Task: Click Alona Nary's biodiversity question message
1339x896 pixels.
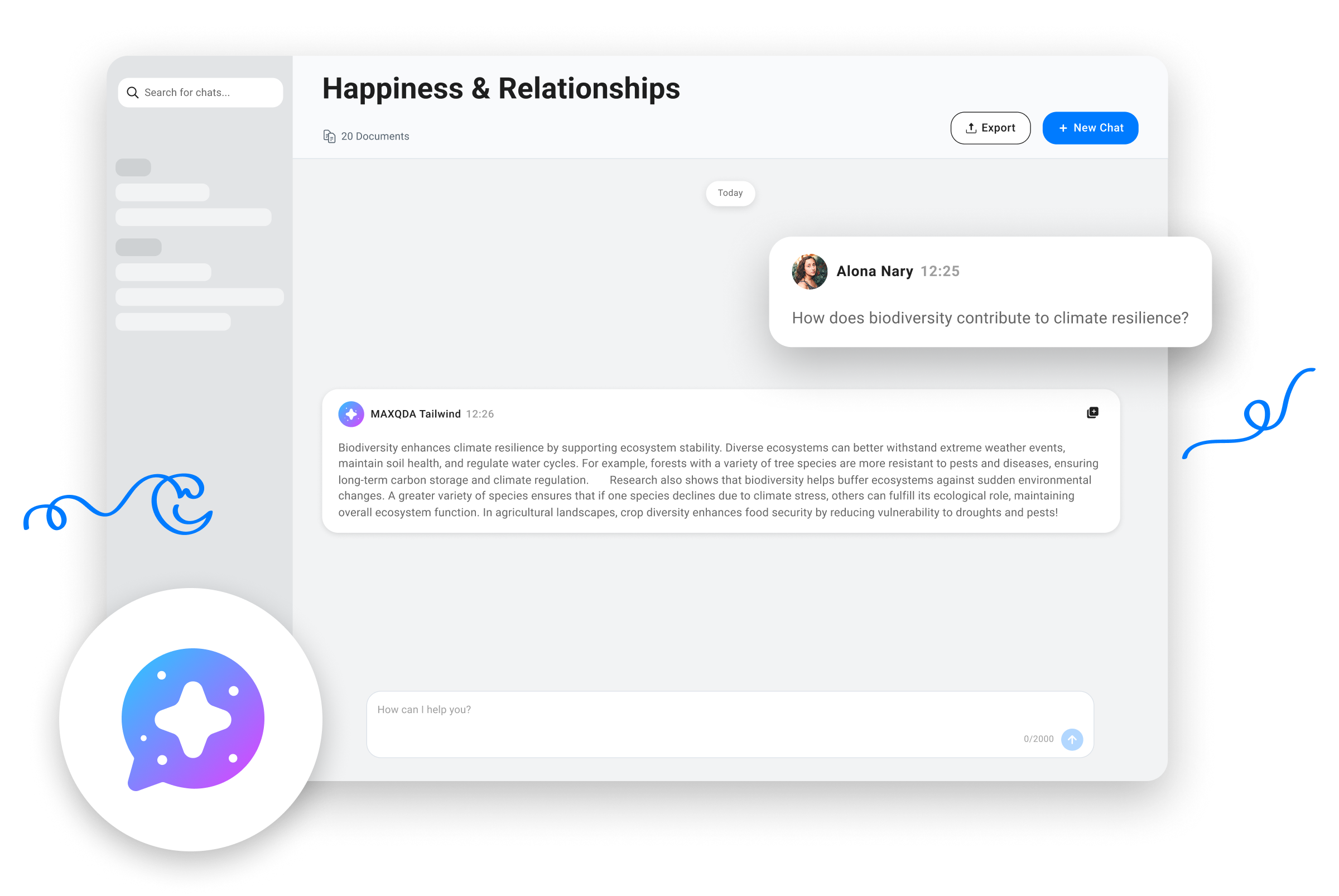Action: 989,317
